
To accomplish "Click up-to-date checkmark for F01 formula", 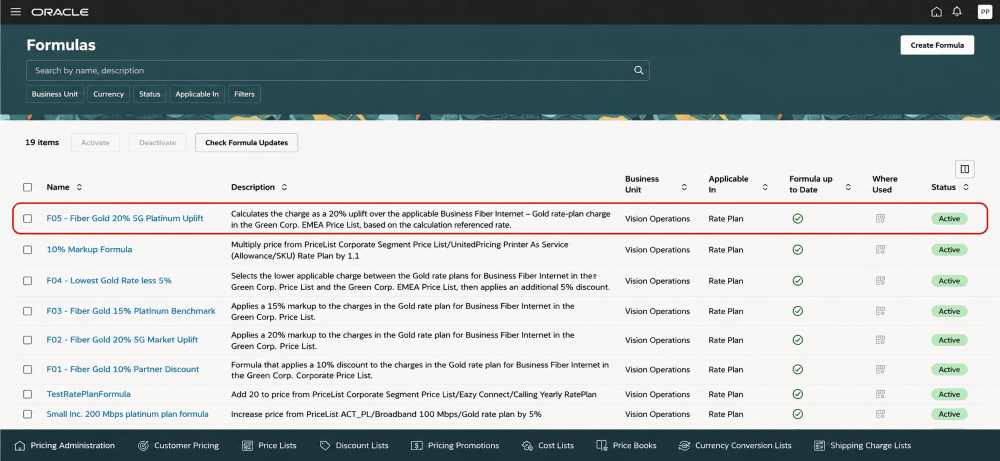I will pos(797,369).
